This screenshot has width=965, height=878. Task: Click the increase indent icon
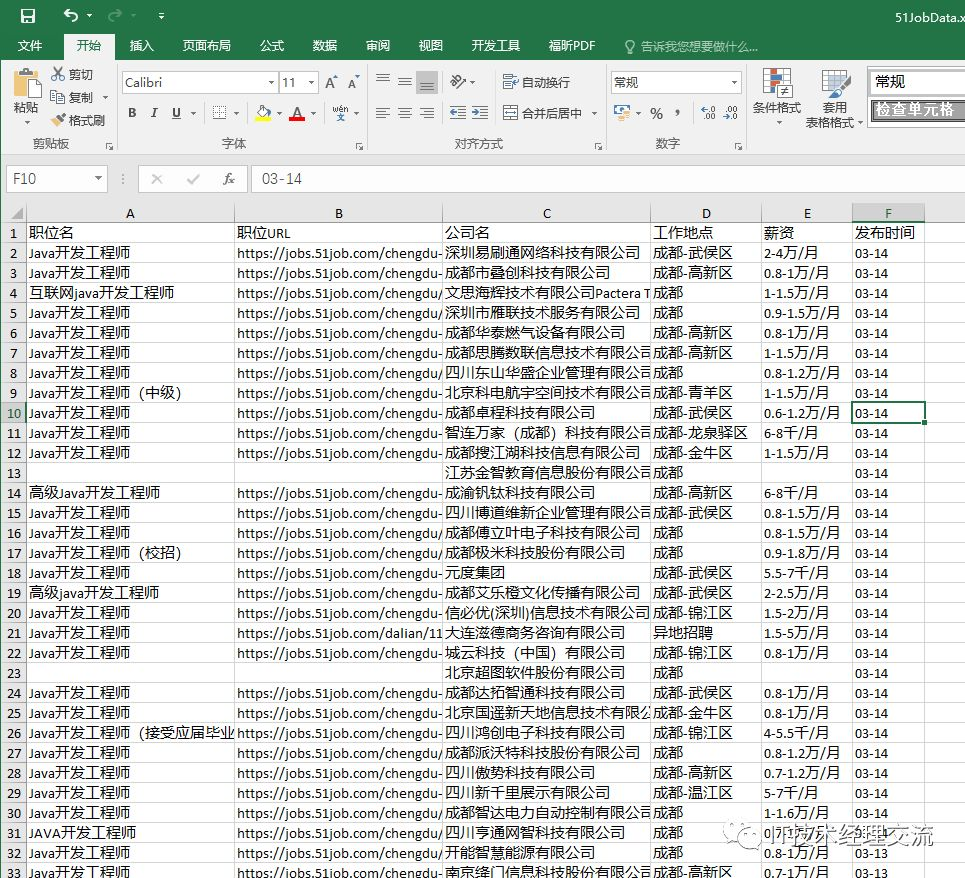(x=480, y=113)
